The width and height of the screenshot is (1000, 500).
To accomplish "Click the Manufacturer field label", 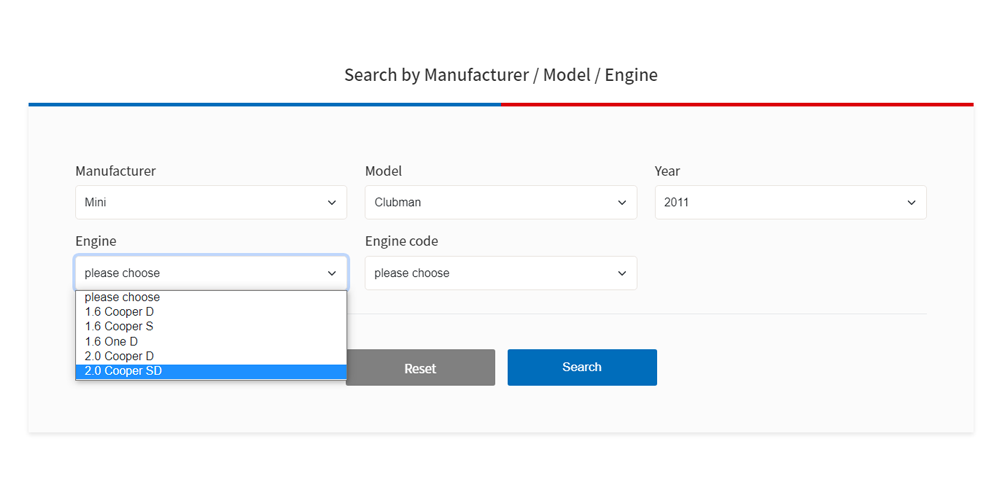I will pos(115,171).
